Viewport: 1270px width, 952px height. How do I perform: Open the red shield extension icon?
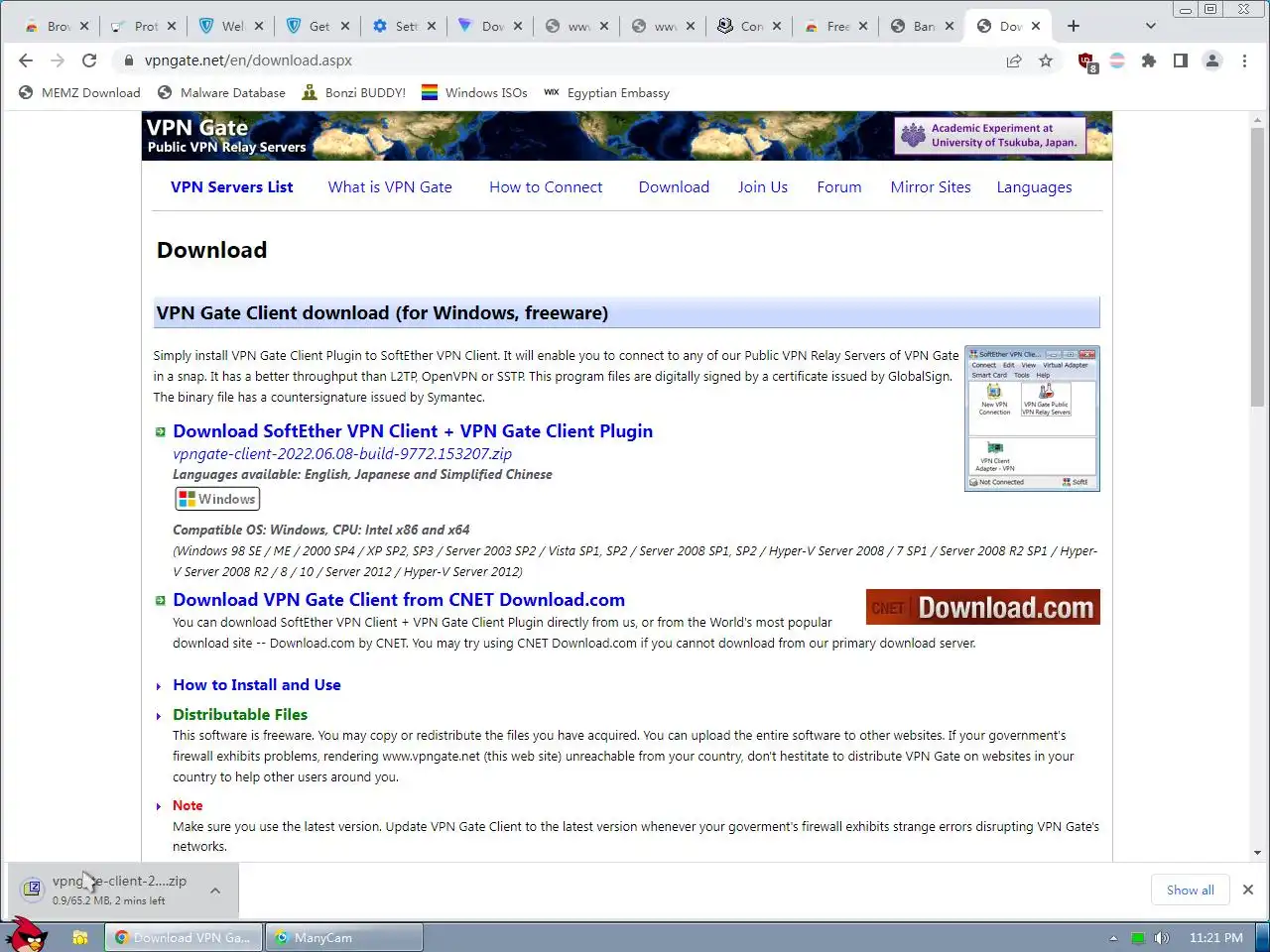click(1086, 61)
